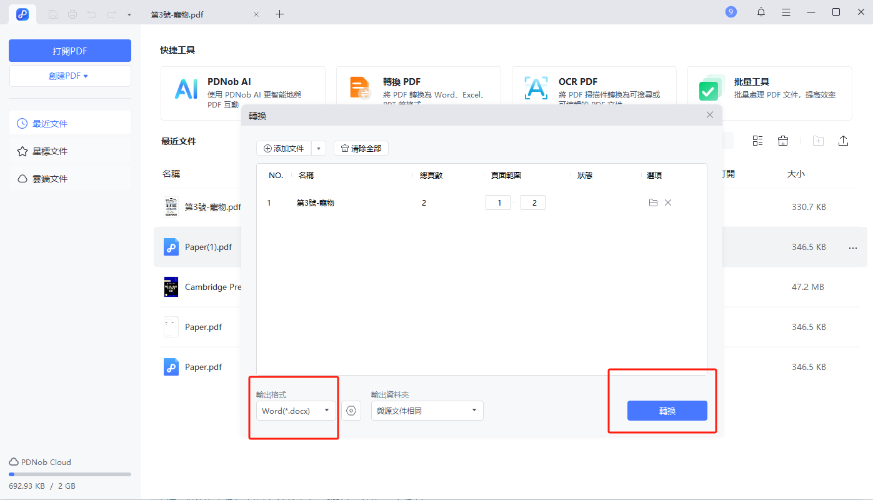This screenshot has width=873, height=500.
Task: Click the user account avatar icon
Action: (x=731, y=13)
